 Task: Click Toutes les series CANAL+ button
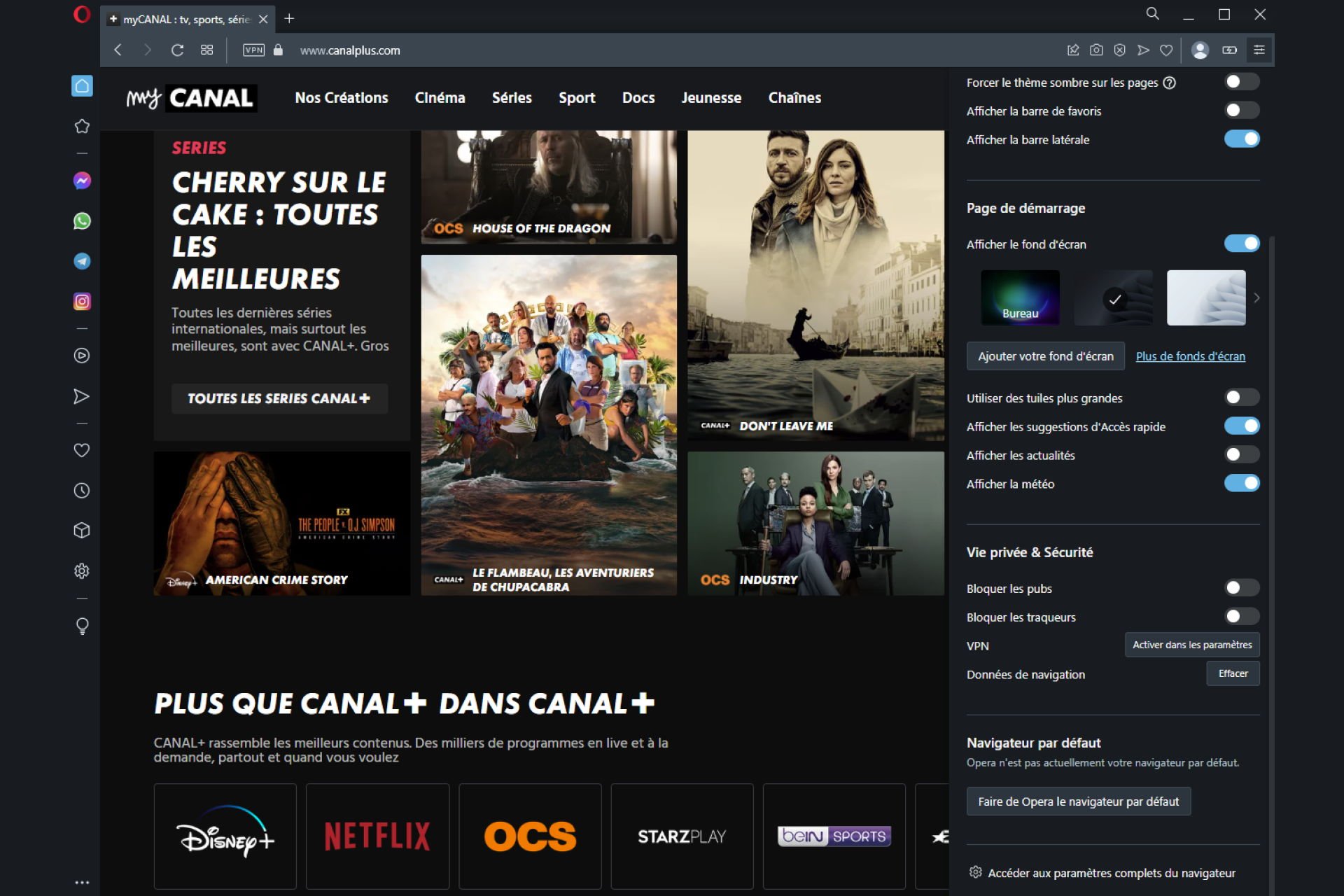279,398
